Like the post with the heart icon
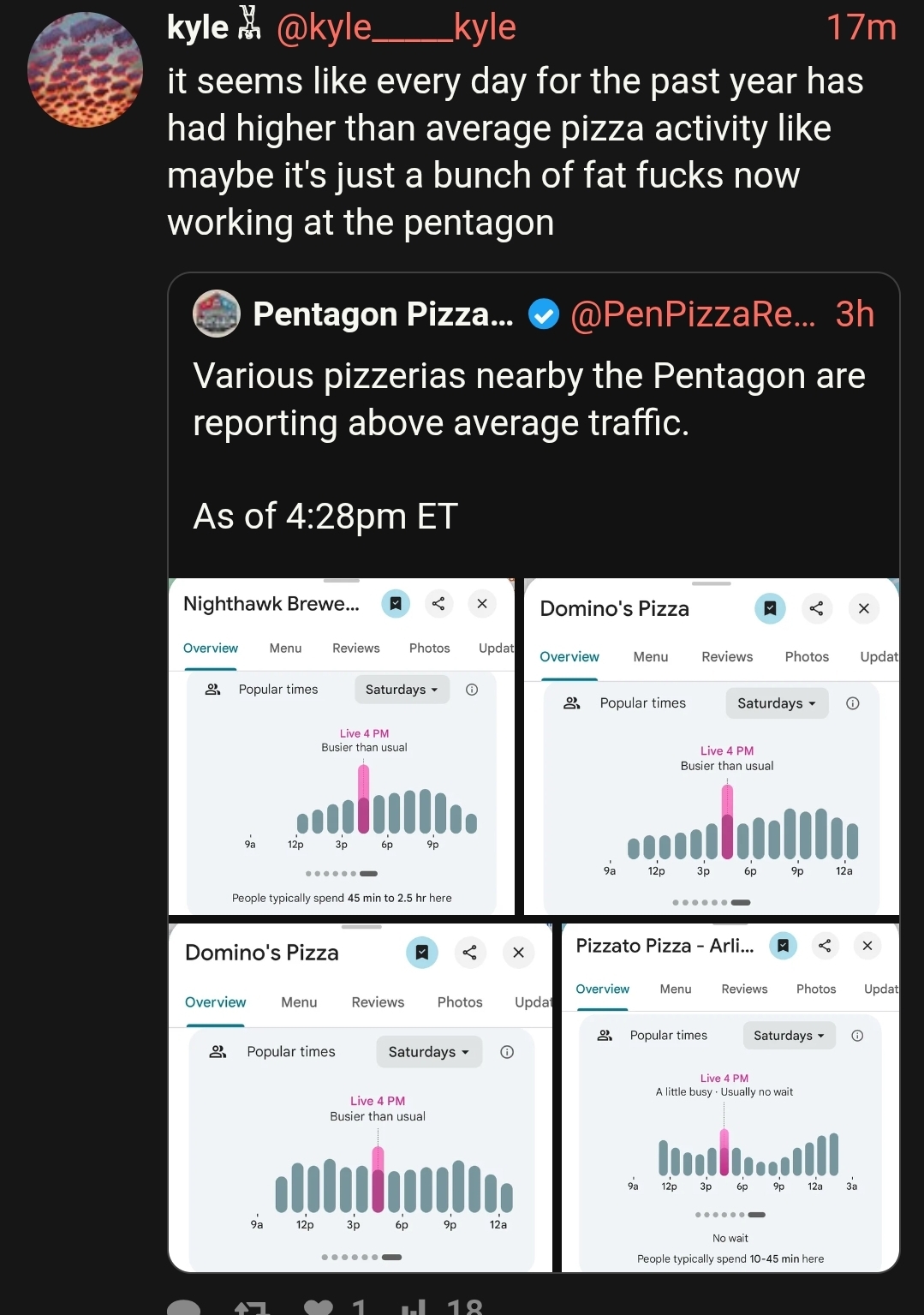The width and height of the screenshot is (924, 1315). coord(319,1307)
